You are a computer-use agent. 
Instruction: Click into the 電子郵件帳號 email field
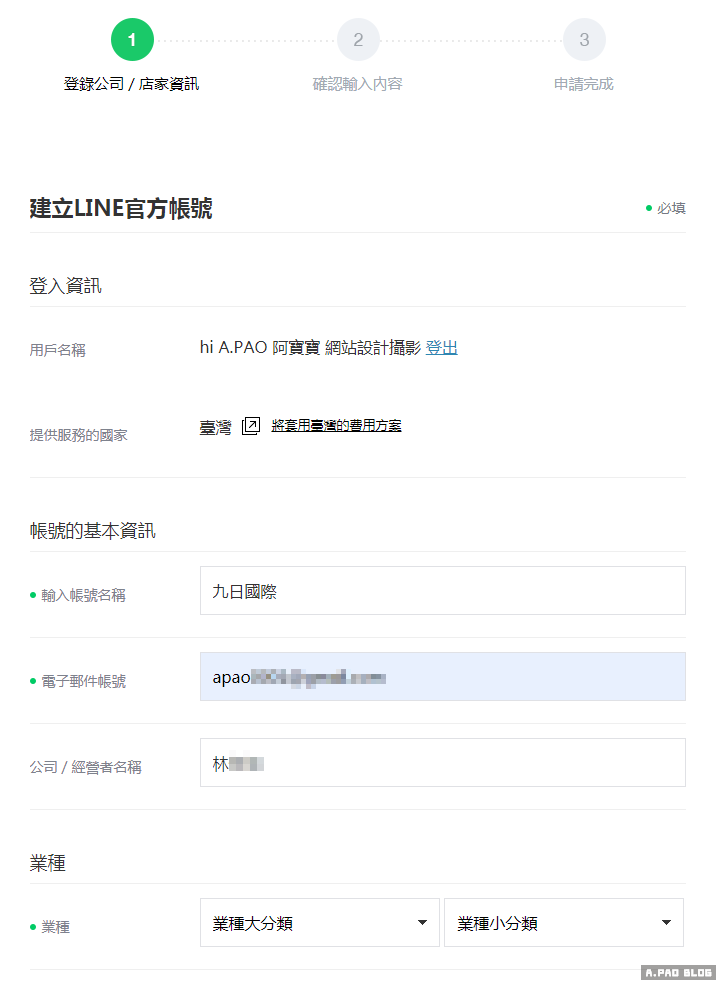[442, 677]
